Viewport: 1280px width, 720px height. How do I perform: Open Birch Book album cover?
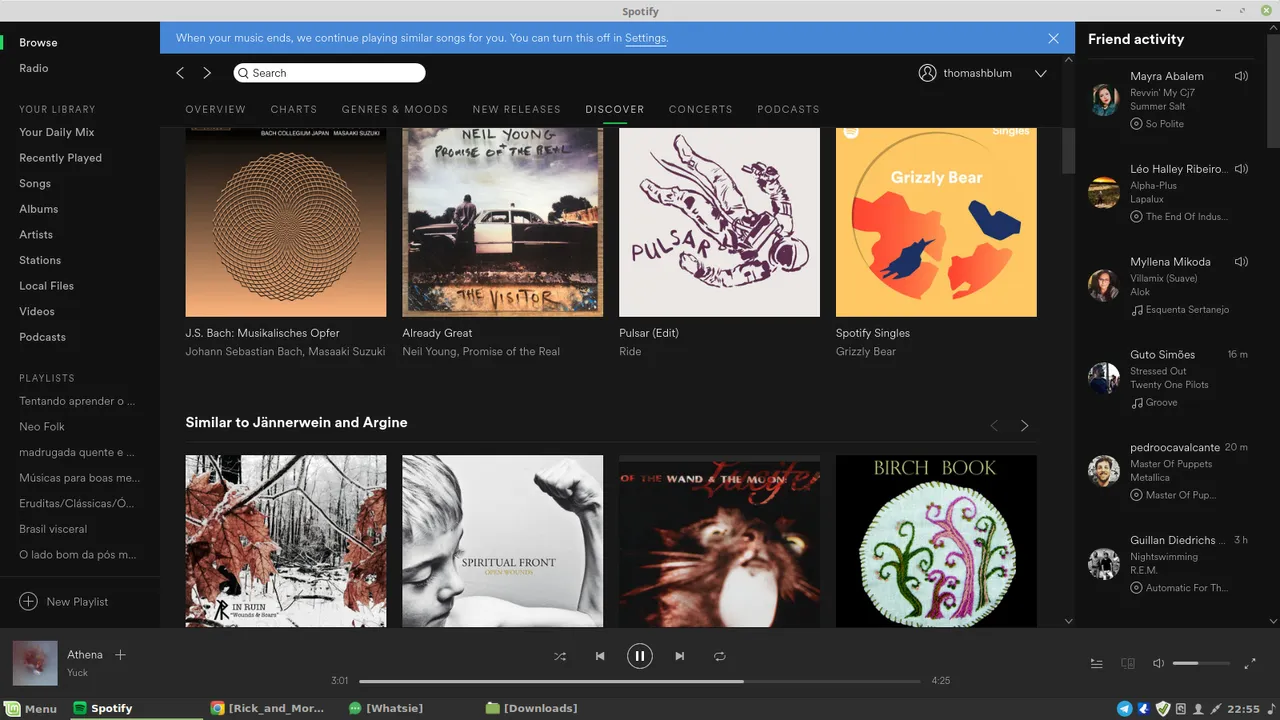936,541
